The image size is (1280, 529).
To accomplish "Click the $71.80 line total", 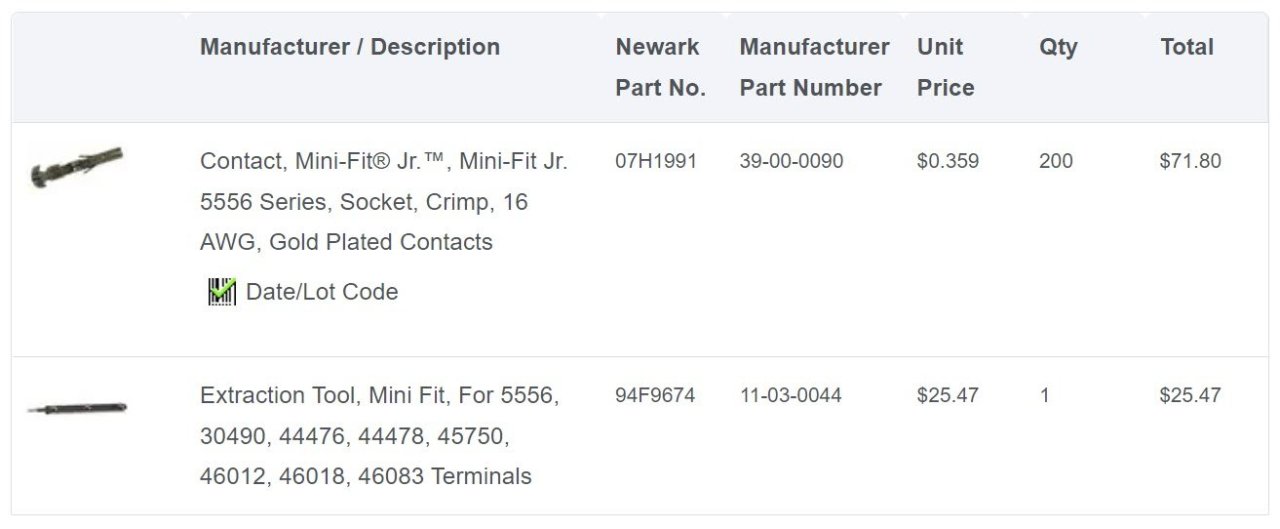I will pyautogui.click(x=1190, y=161).
